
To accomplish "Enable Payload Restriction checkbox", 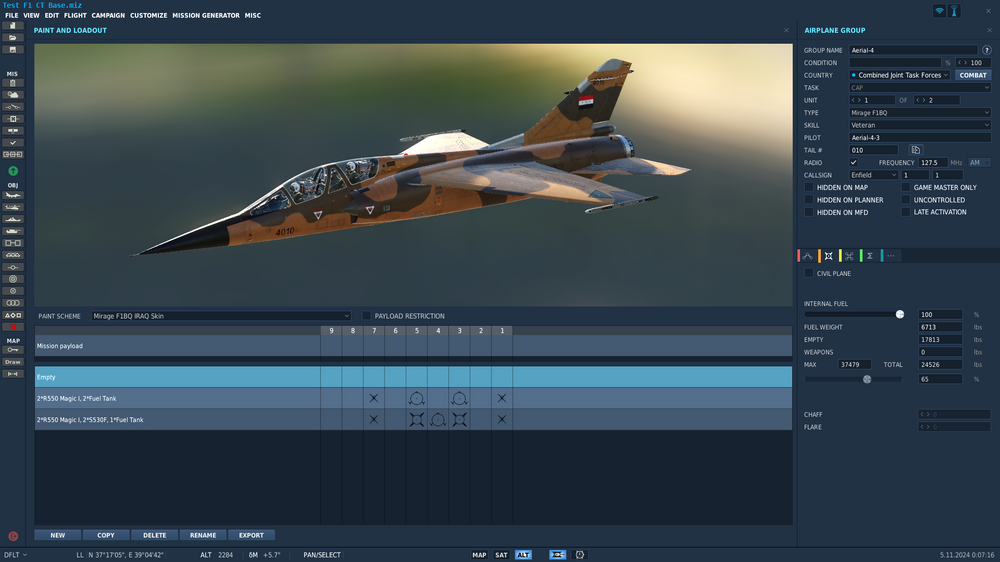I will click(x=367, y=316).
